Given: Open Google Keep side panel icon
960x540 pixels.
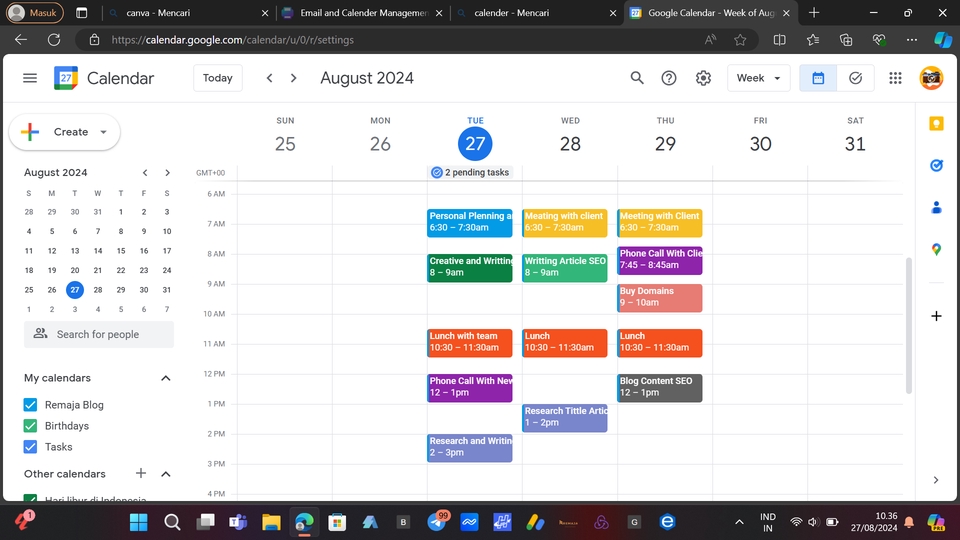Looking at the screenshot, I should pyautogui.click(x=936, y=124).
